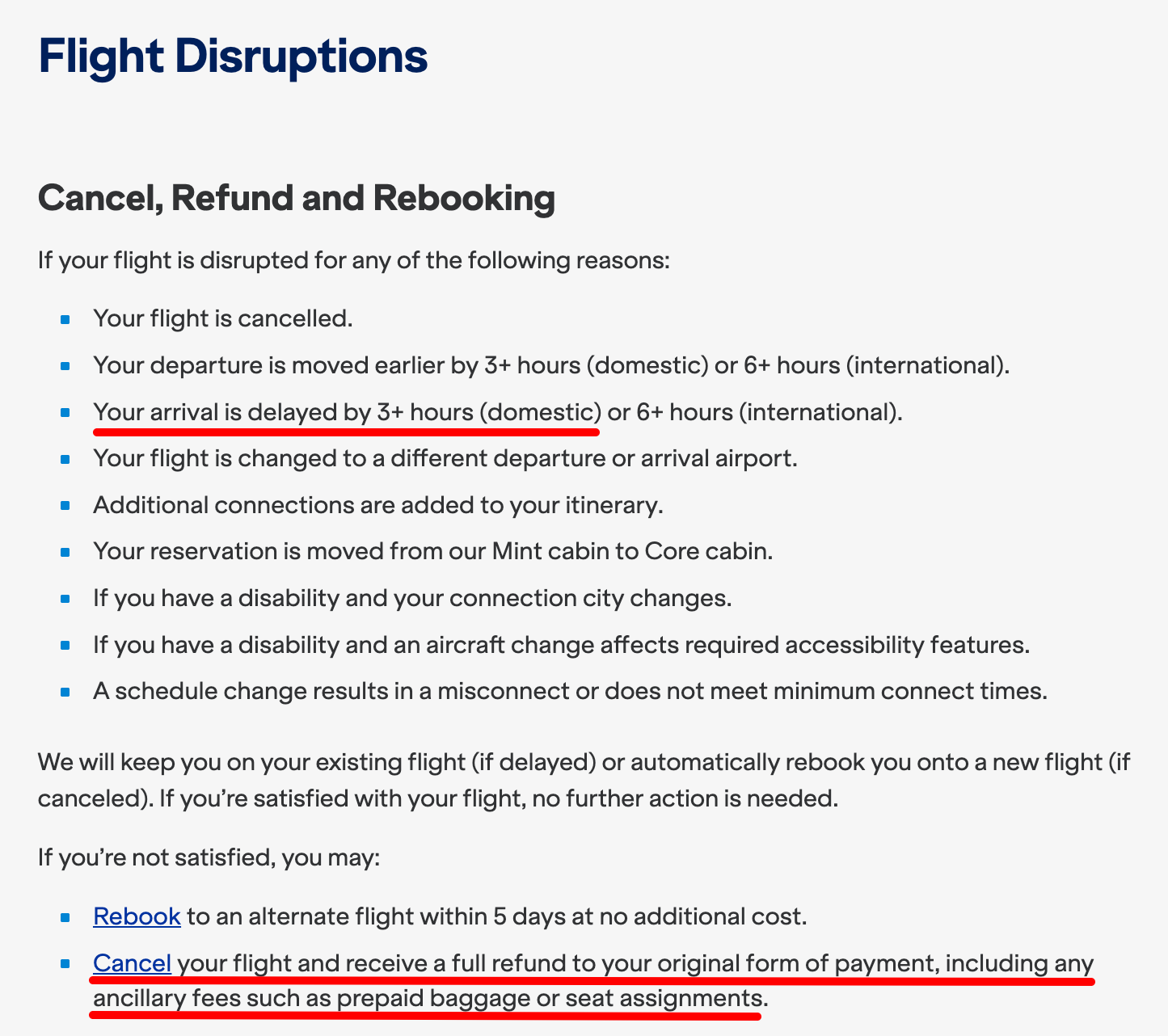Viewport: 1168px width, 1036px height.
Task: Click the different departure or arrival airport bullet
Action: pyautogui.click(x=445, y=458)
